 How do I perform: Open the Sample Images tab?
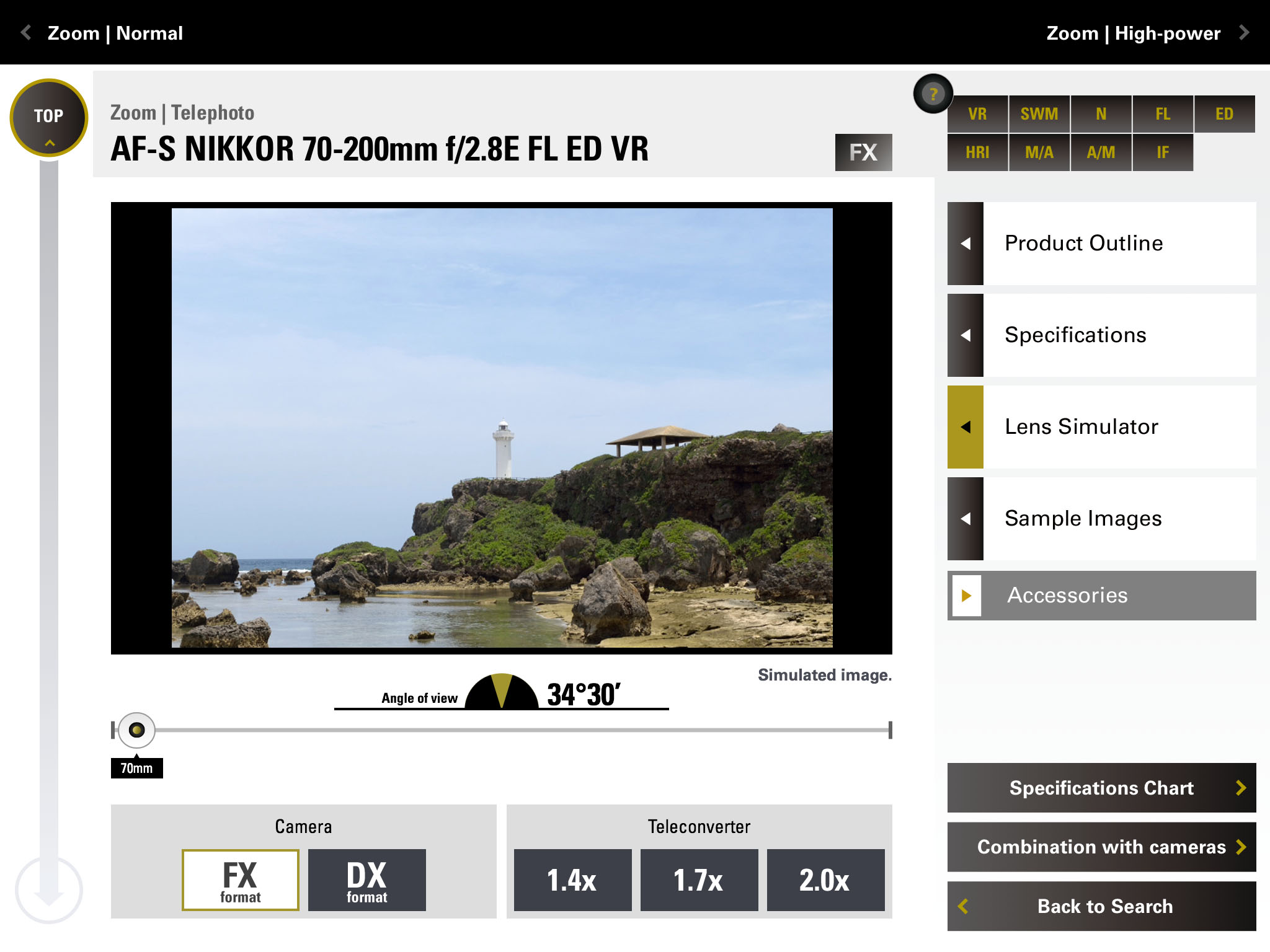tap(1102, 519)
